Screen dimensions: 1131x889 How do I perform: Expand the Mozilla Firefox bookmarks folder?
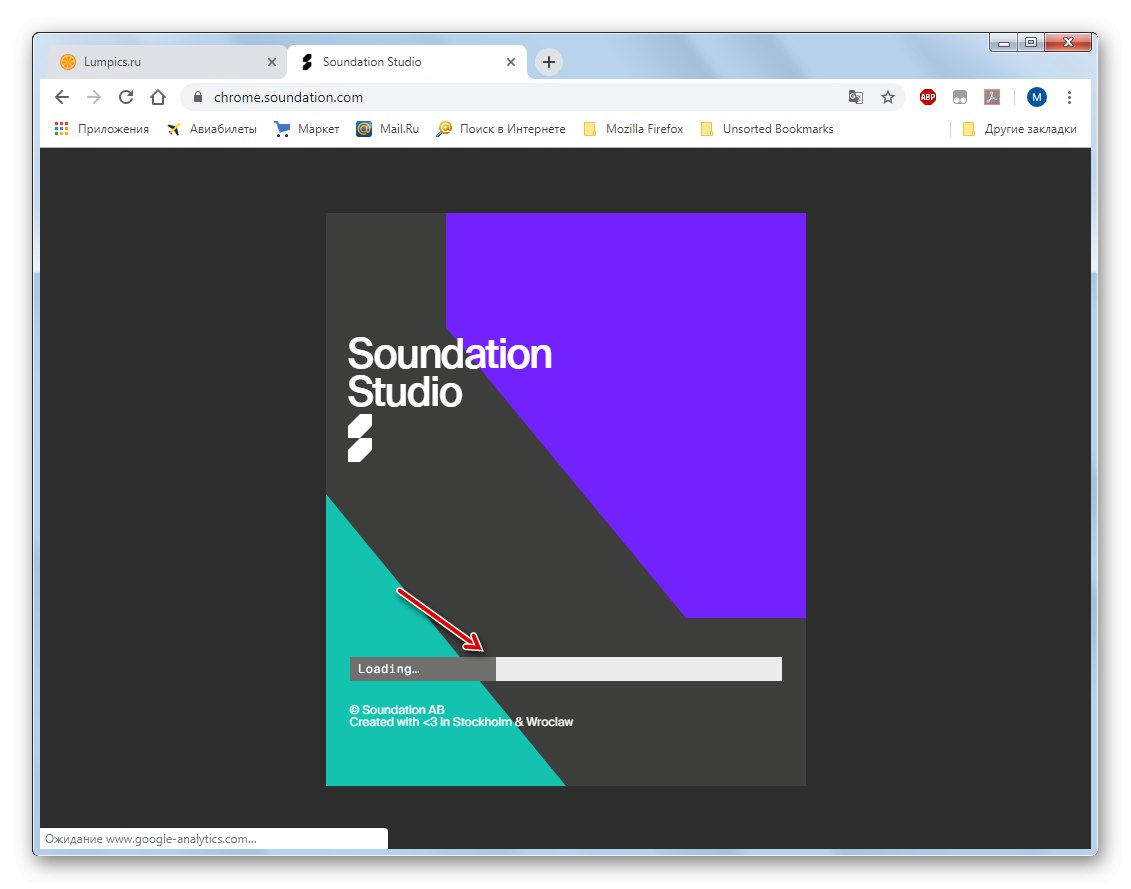tap(633, 129)
